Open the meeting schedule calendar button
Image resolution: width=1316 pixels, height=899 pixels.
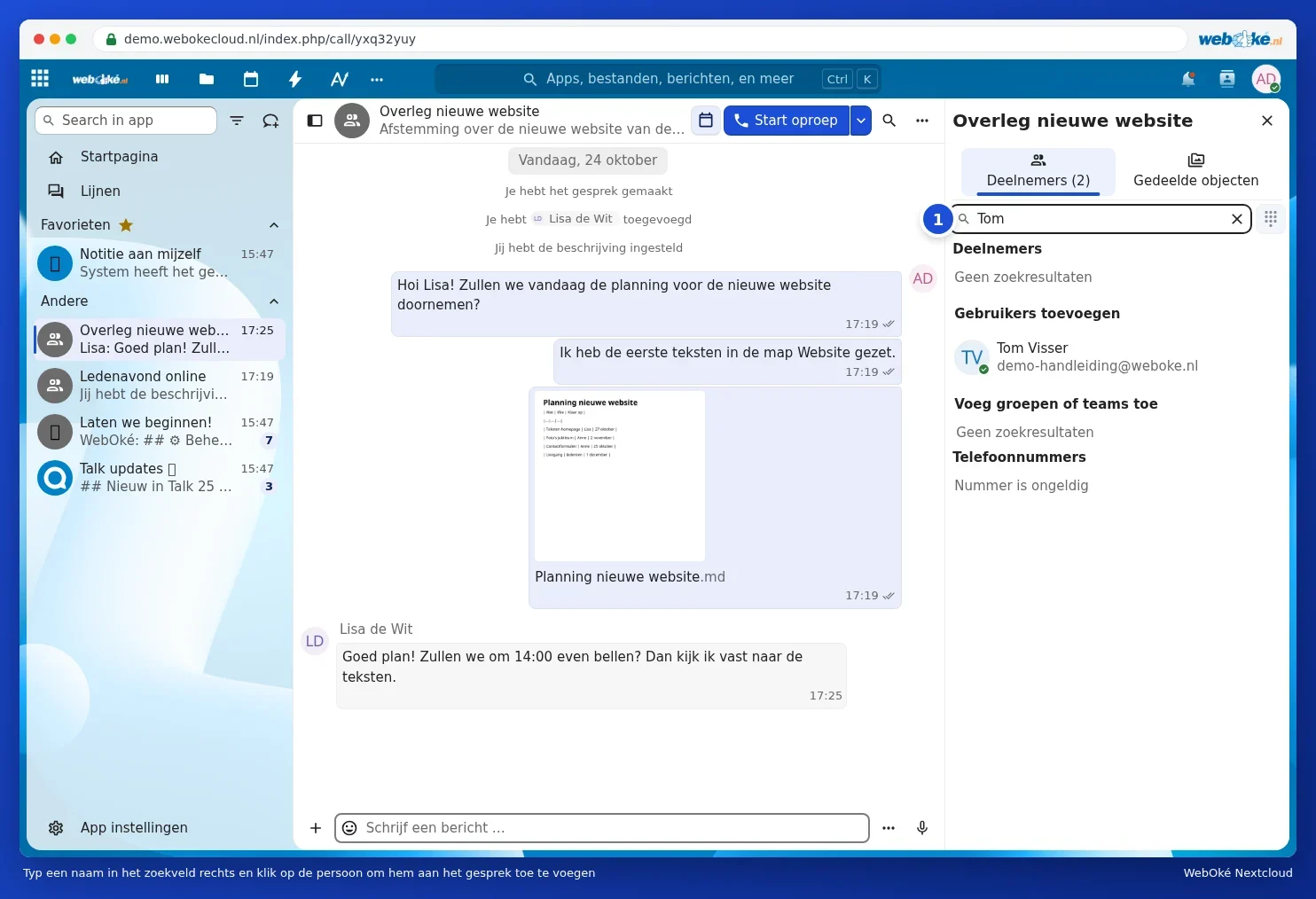706,120
